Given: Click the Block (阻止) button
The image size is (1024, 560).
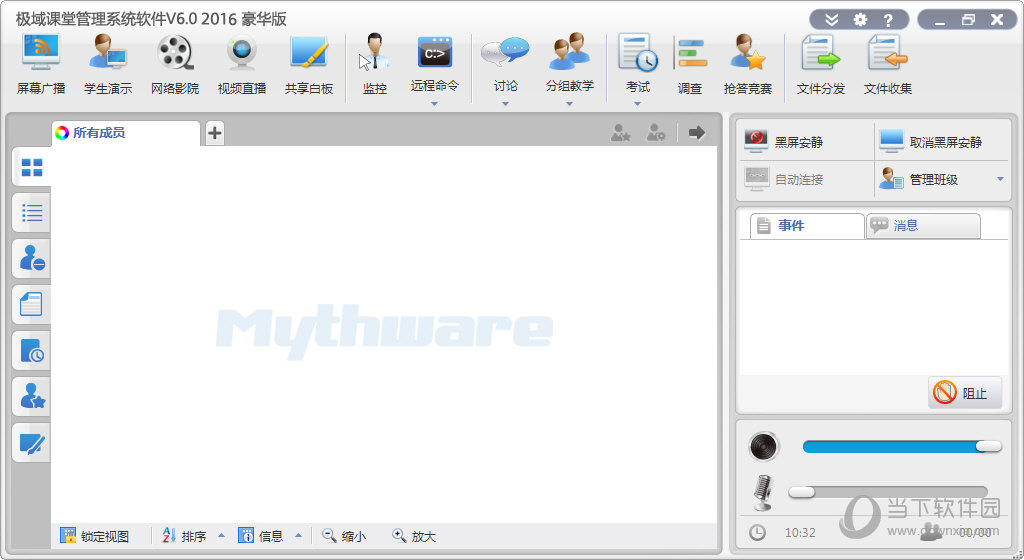Looking at the screenshot, I should (965, 393).
